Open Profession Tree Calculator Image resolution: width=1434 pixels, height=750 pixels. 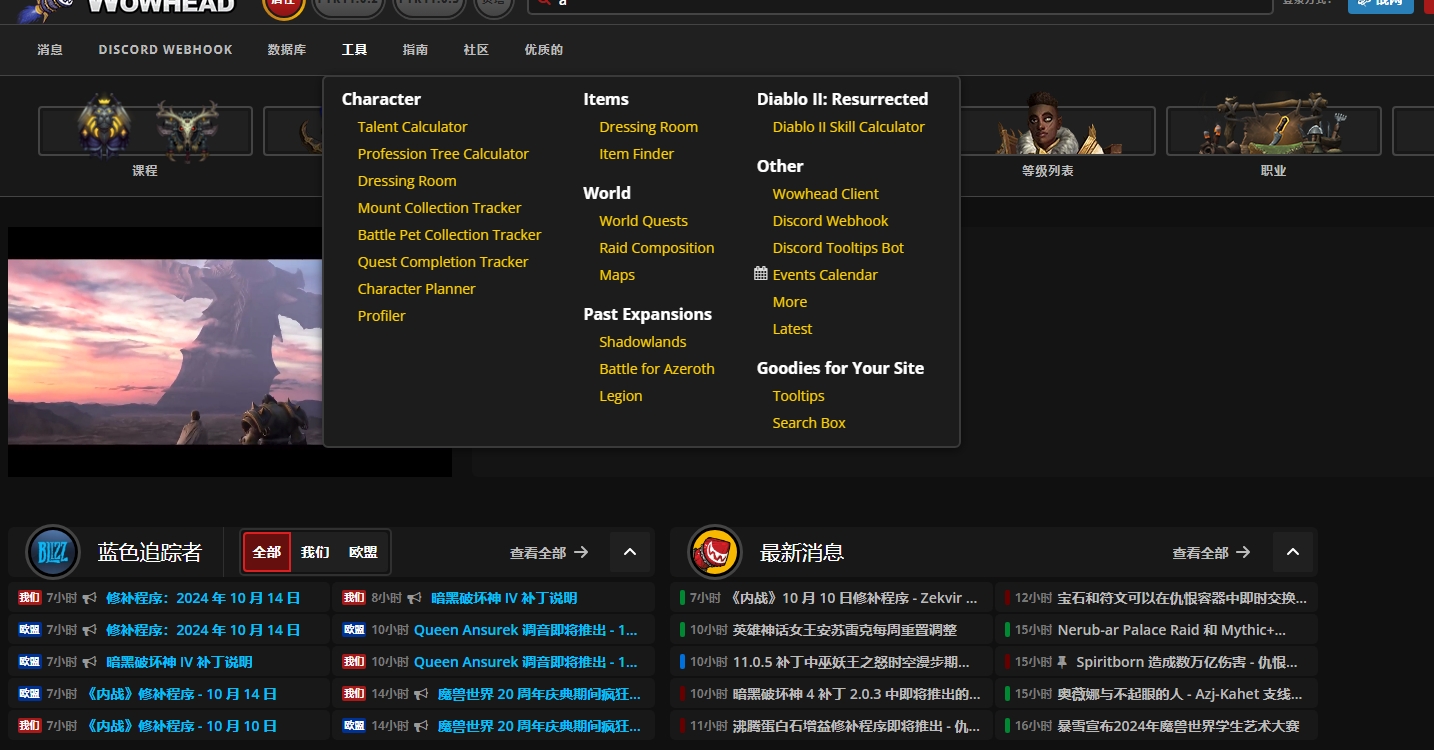[x=443, y=154]
